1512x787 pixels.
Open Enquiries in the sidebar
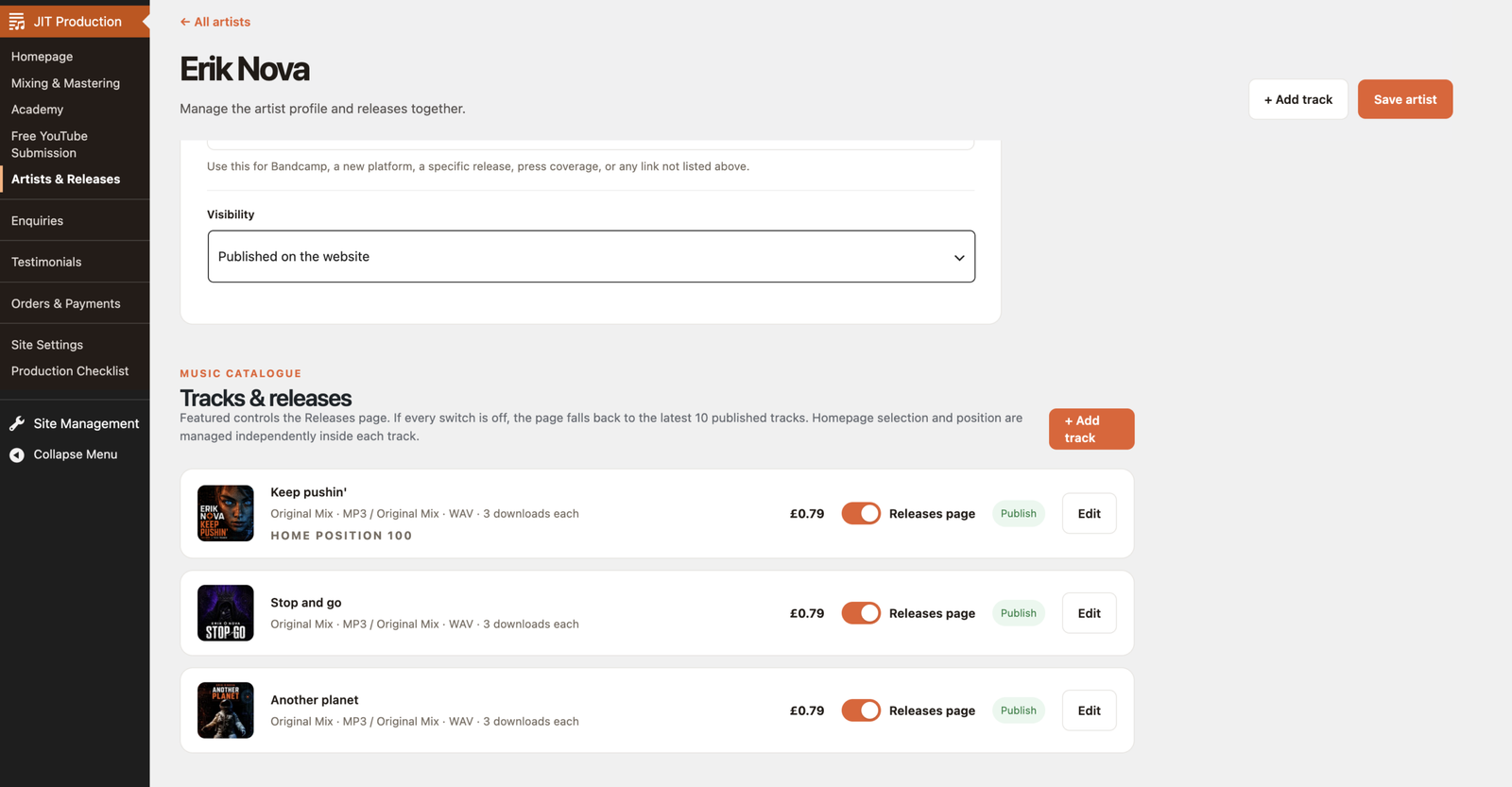[37, 221]
